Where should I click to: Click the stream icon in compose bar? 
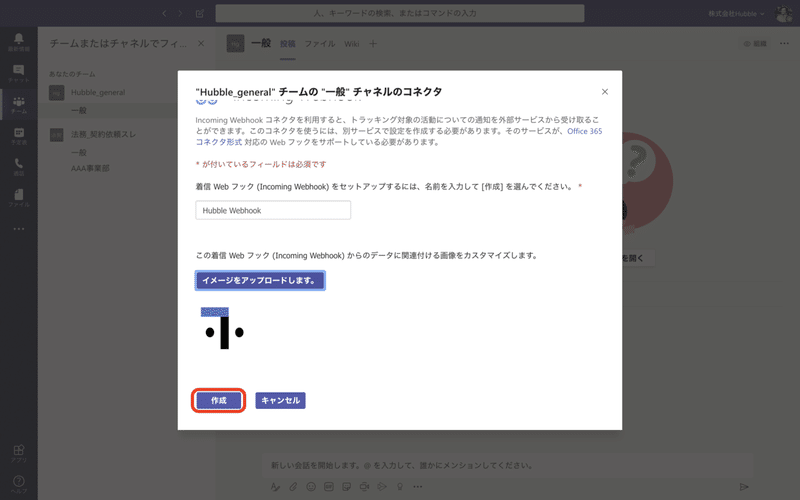pyautogui.click(x=382, y=487)
